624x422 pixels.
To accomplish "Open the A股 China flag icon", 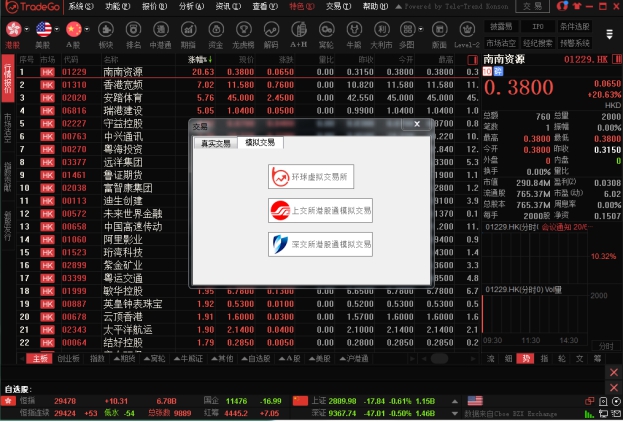I will [73, 33].
